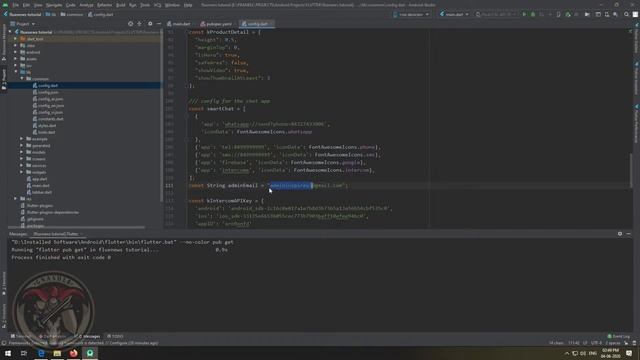Select app.dart in the project tree

[40, 179]
